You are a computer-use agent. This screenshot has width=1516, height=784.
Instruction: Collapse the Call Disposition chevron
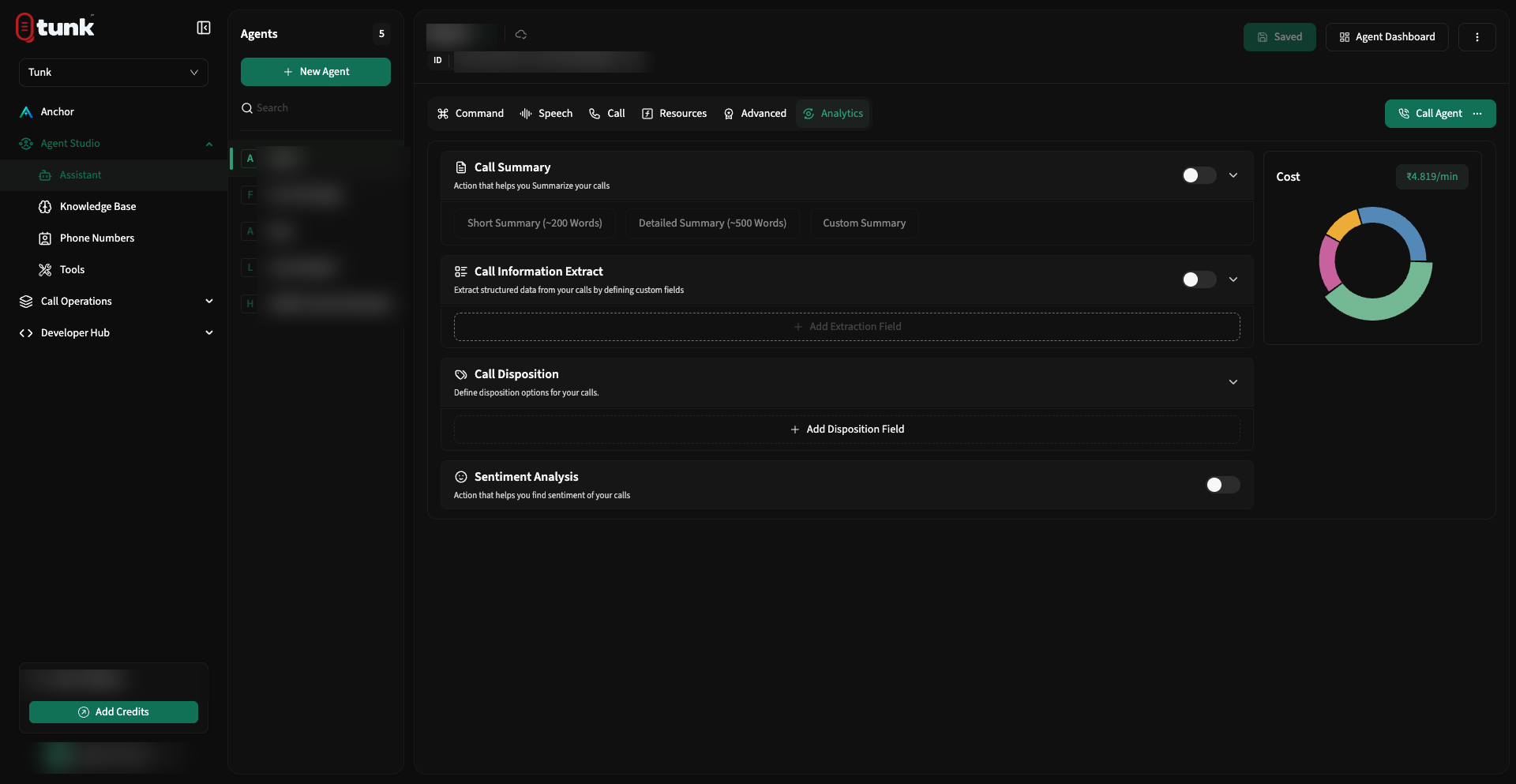click(x=1233, y=382)
